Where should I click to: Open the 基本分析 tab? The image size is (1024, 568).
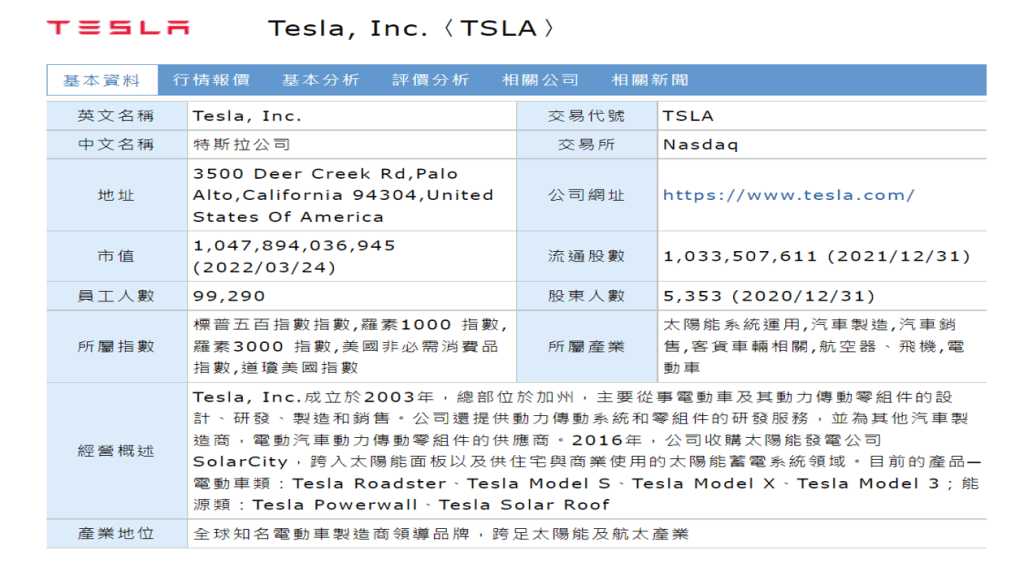tap(320, 80)
